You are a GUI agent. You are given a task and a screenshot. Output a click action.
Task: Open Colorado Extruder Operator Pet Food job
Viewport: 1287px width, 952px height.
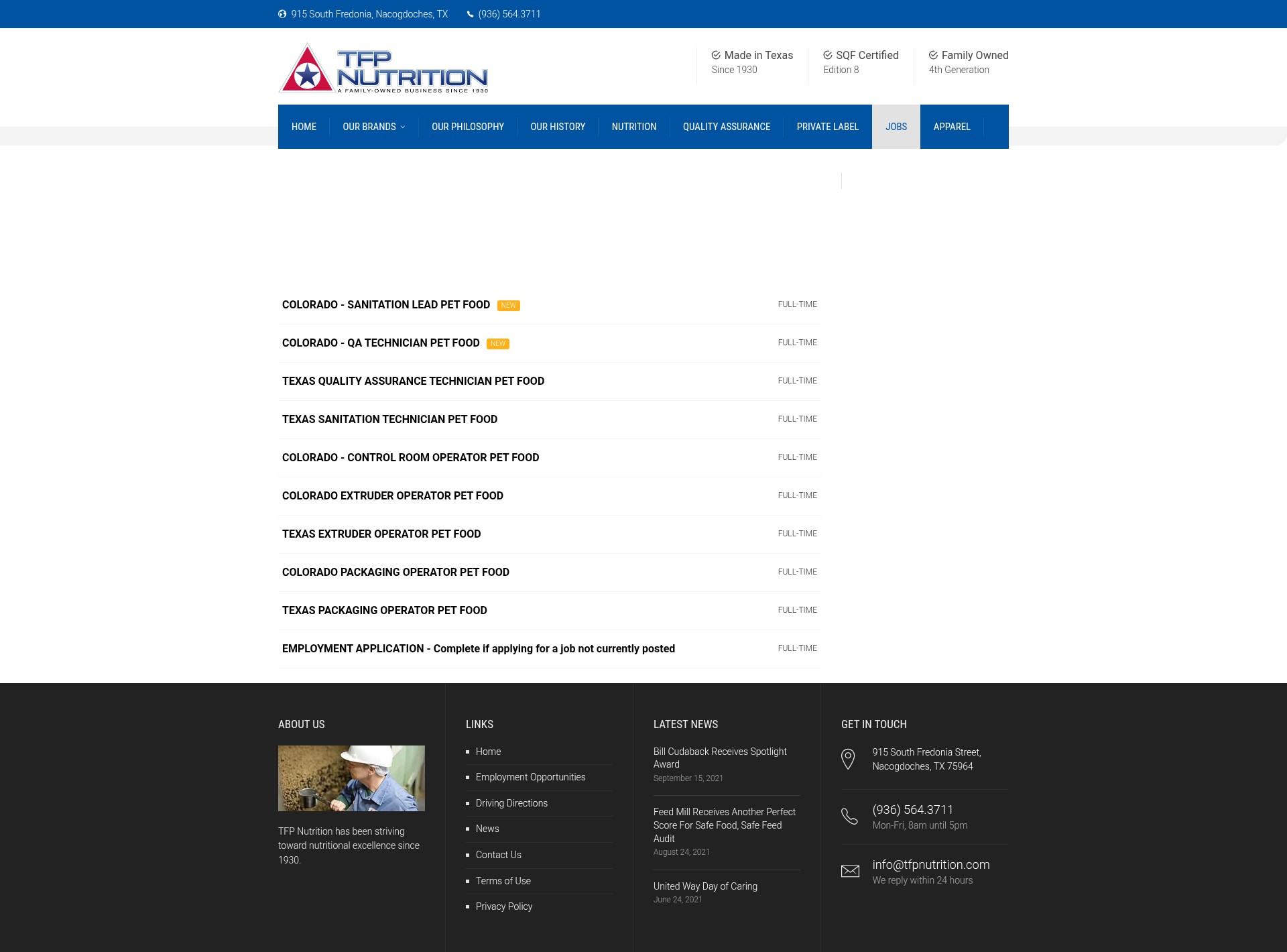[x=393, y=496]
